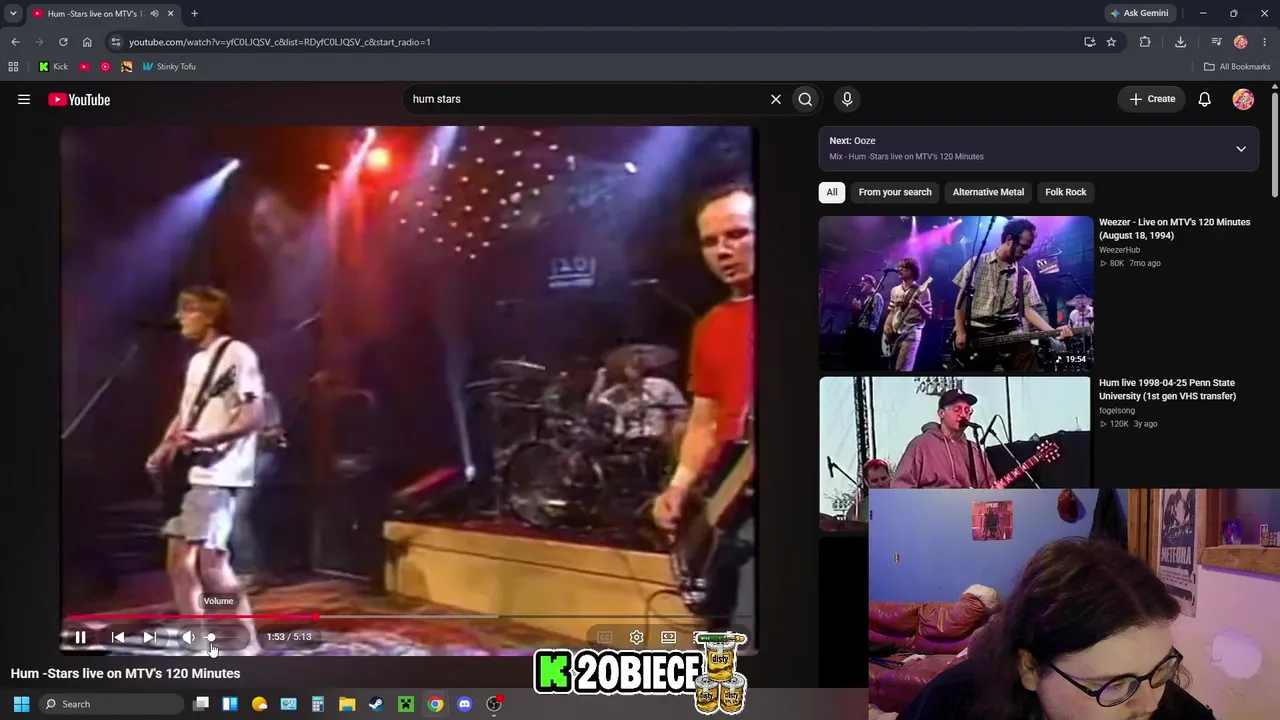The image size is (1280, 720).
Task: Click the taskbar Search box
Action: pyautogui.click(x=110, y=704)
